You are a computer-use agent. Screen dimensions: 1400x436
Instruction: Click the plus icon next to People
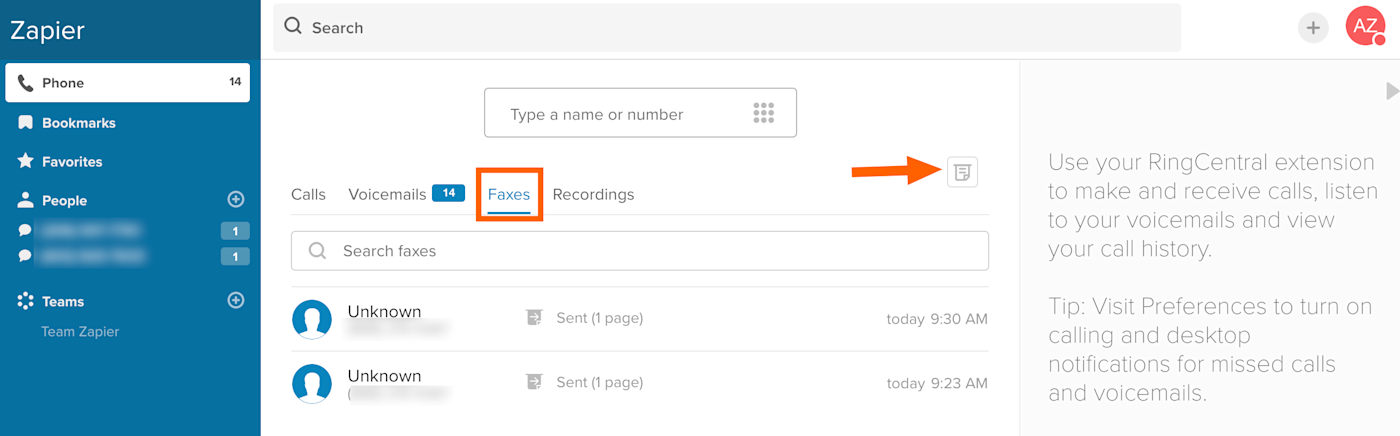(236, 200)
